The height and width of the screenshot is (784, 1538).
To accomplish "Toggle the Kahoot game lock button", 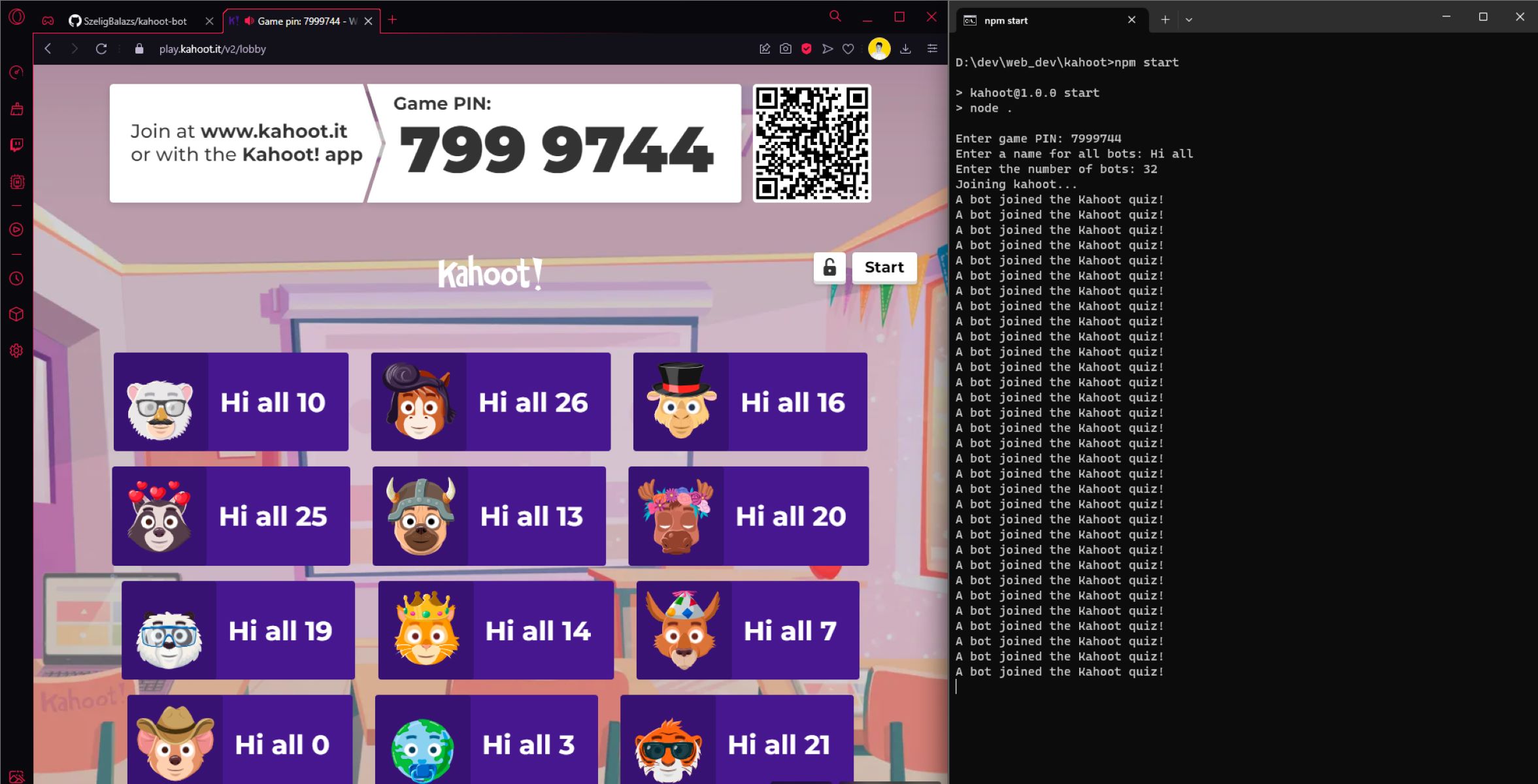I will pos(829,267).
